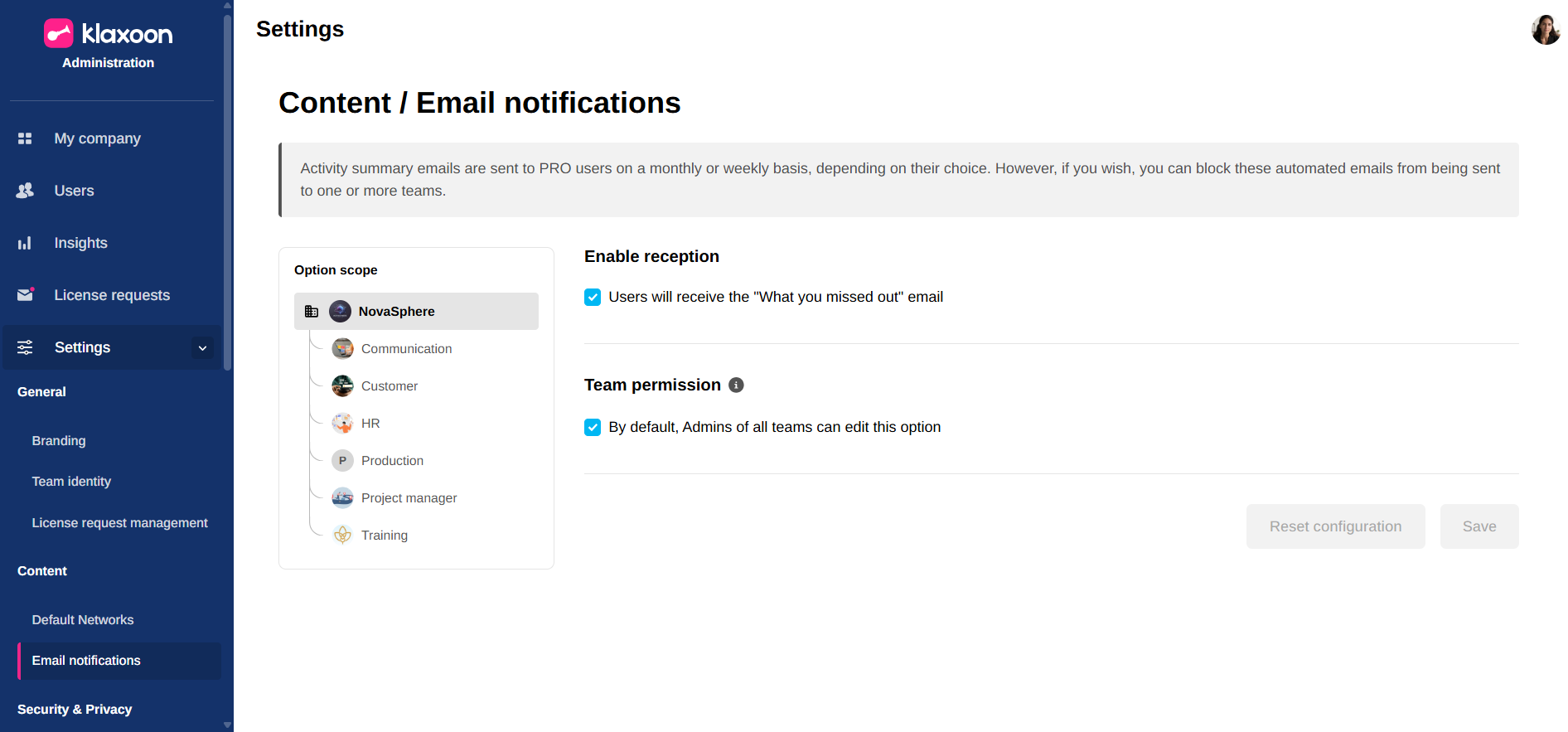Click the Save button

coord(1478,526)
